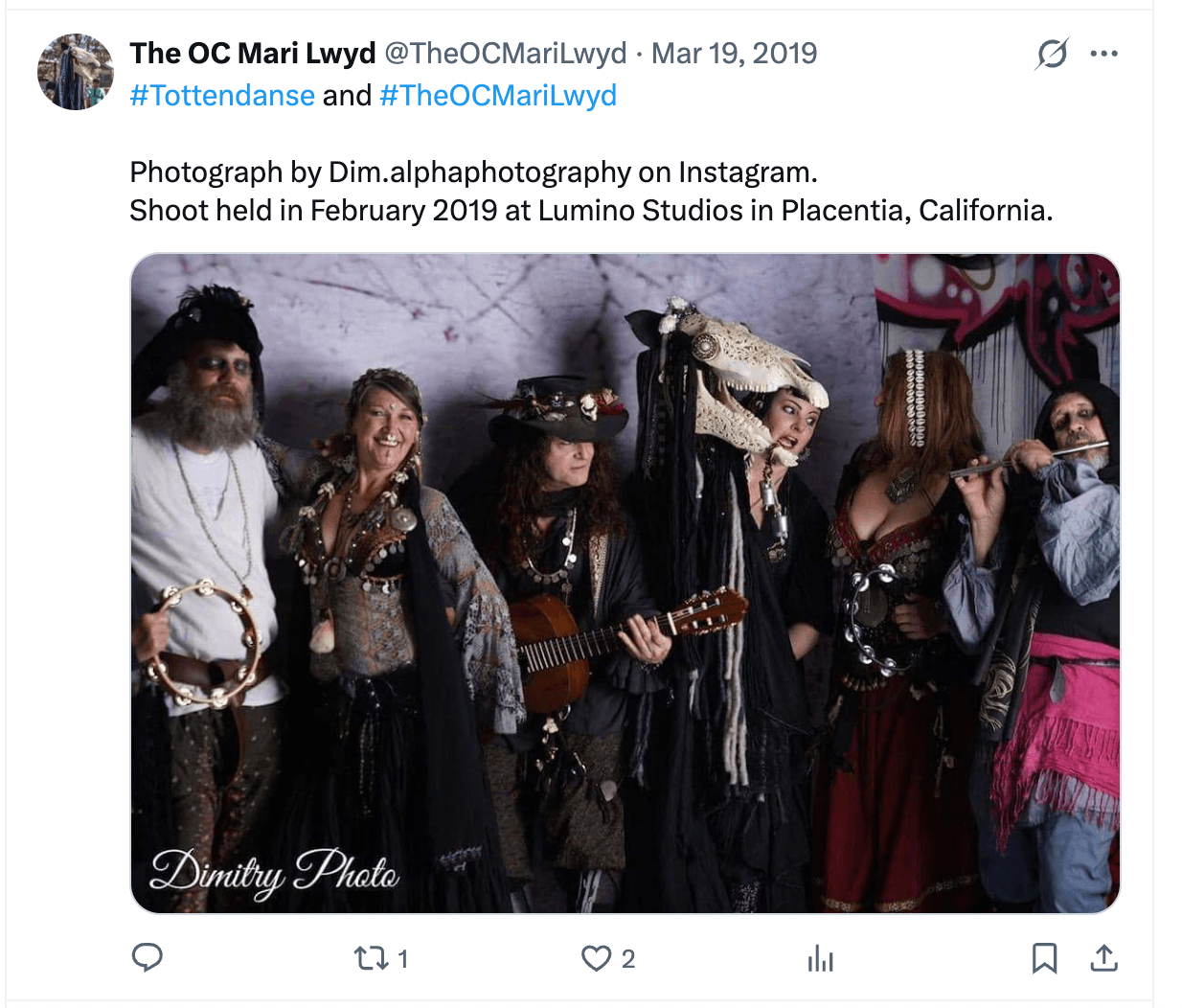Follow the blue #TheOCMariLwyd hashtag link
The image size is (1182, 1008).
(498, 96)
